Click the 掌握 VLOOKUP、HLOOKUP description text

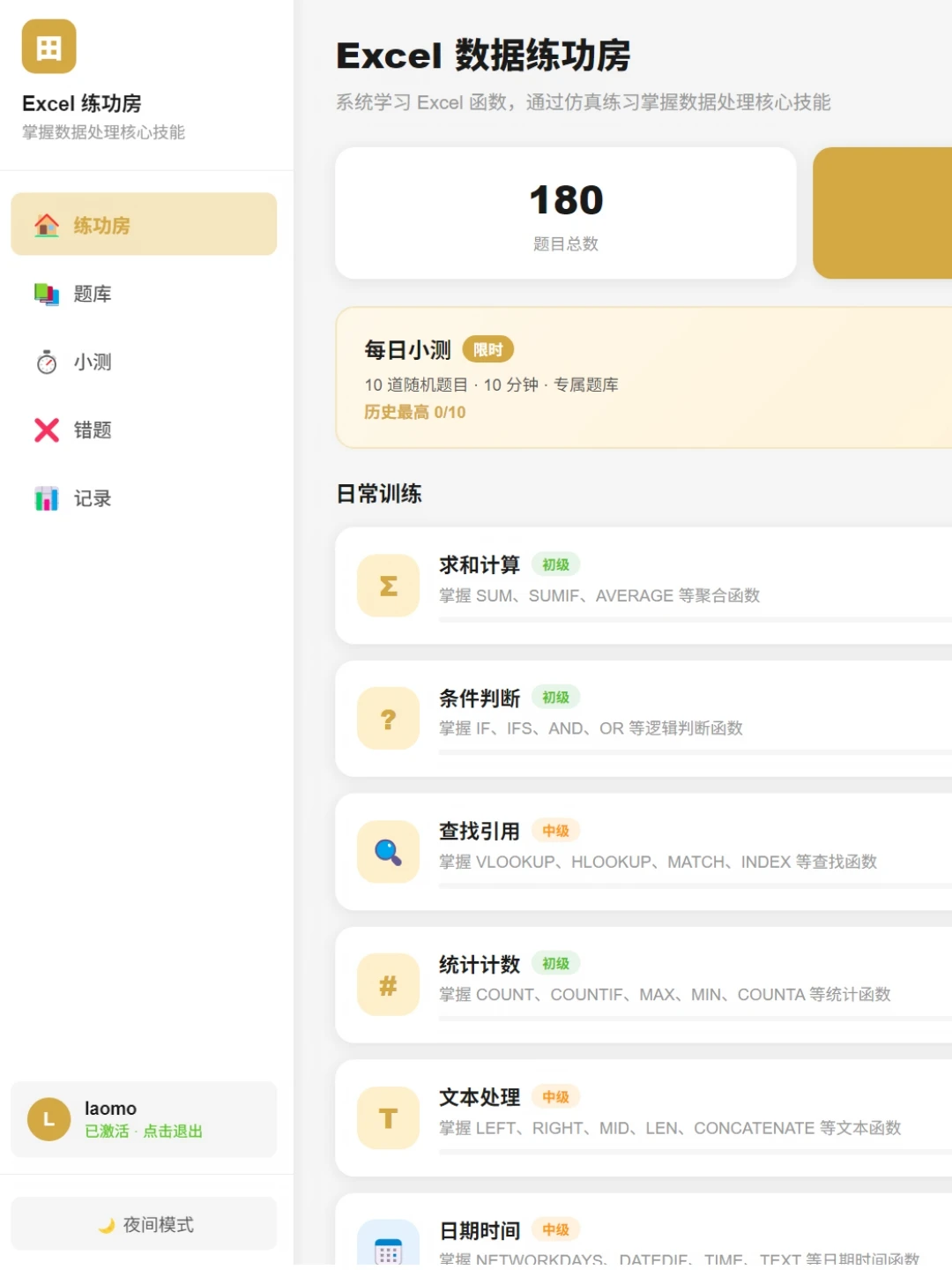(x=658, y=862)
